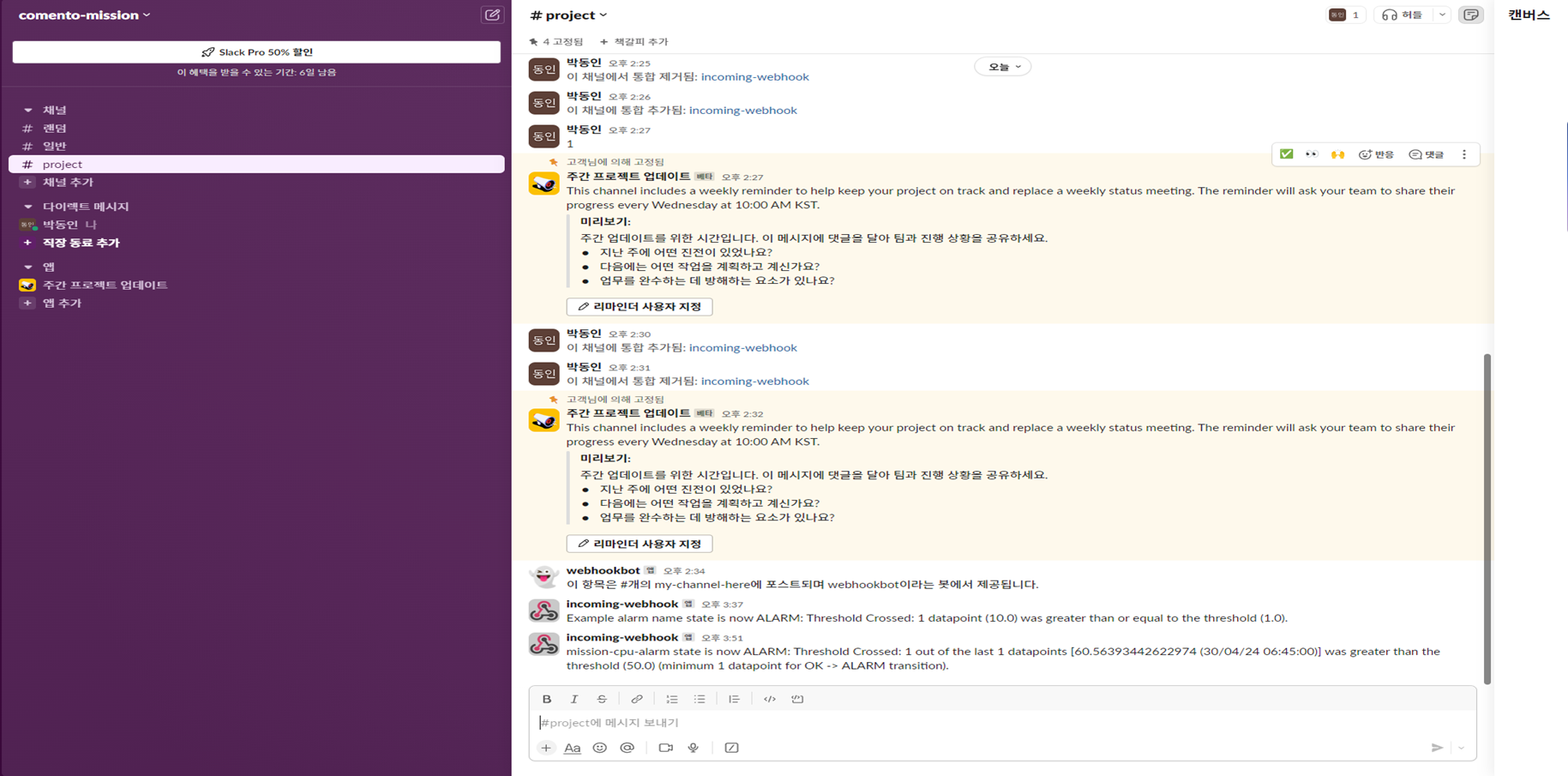1568x776 pixels.
Task: Open the 일반 channel
Action: [256, 146]
